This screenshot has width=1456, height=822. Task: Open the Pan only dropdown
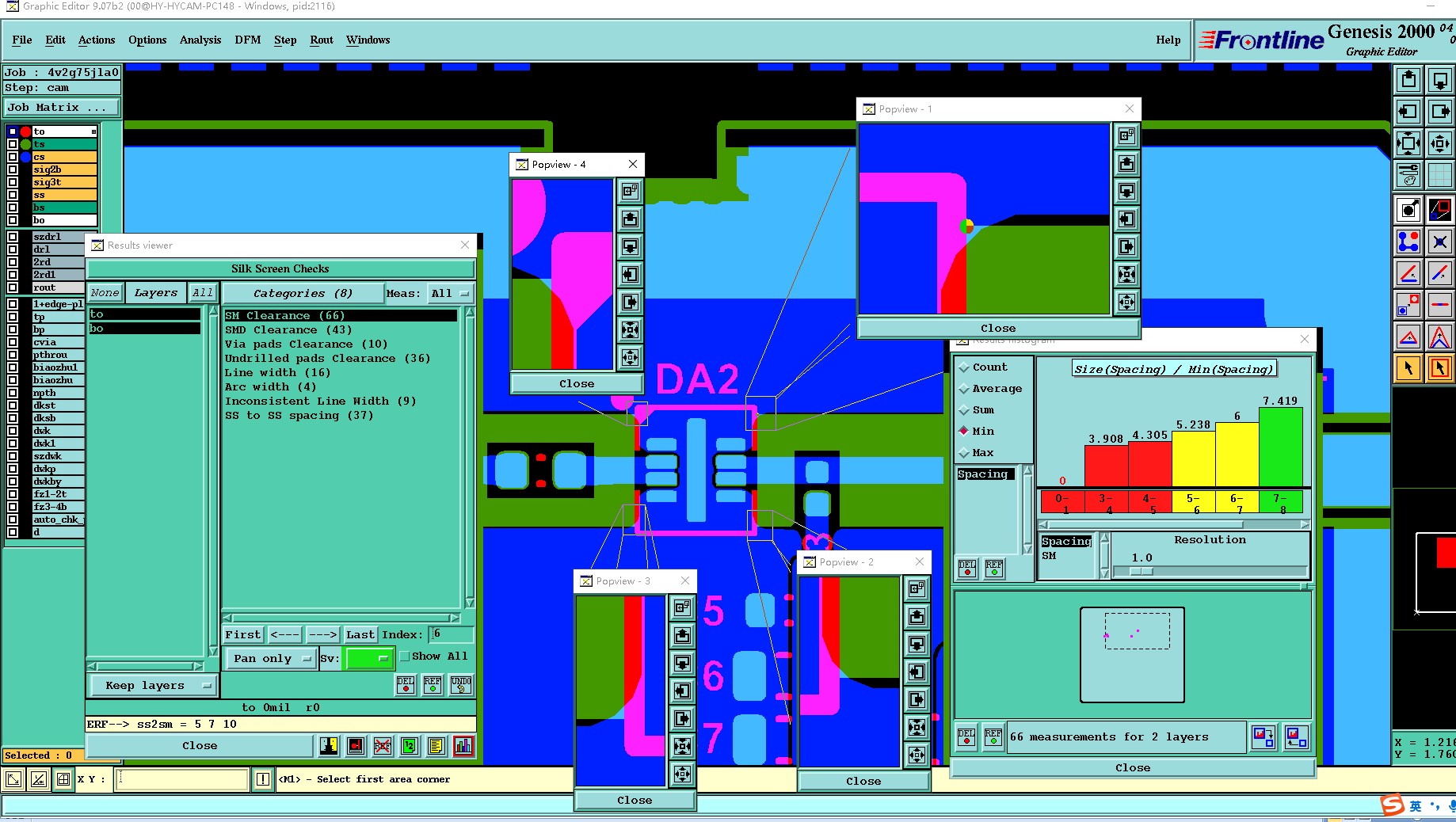point(270,659)
